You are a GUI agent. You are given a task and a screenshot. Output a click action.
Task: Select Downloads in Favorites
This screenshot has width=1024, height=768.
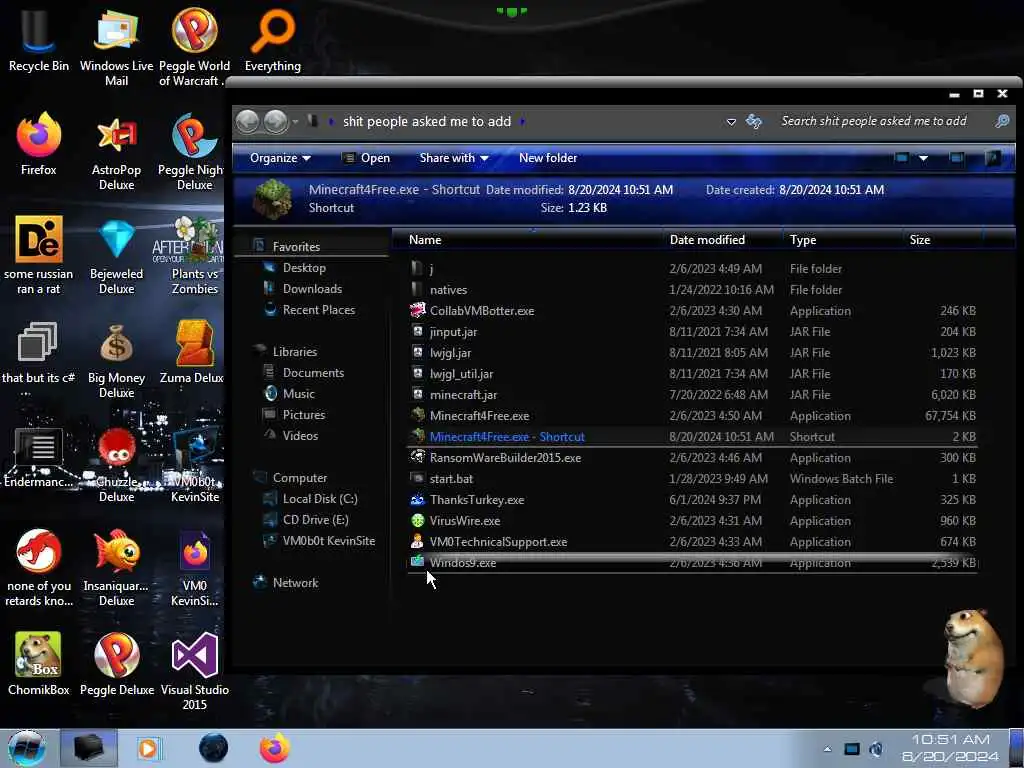(312, 289)
